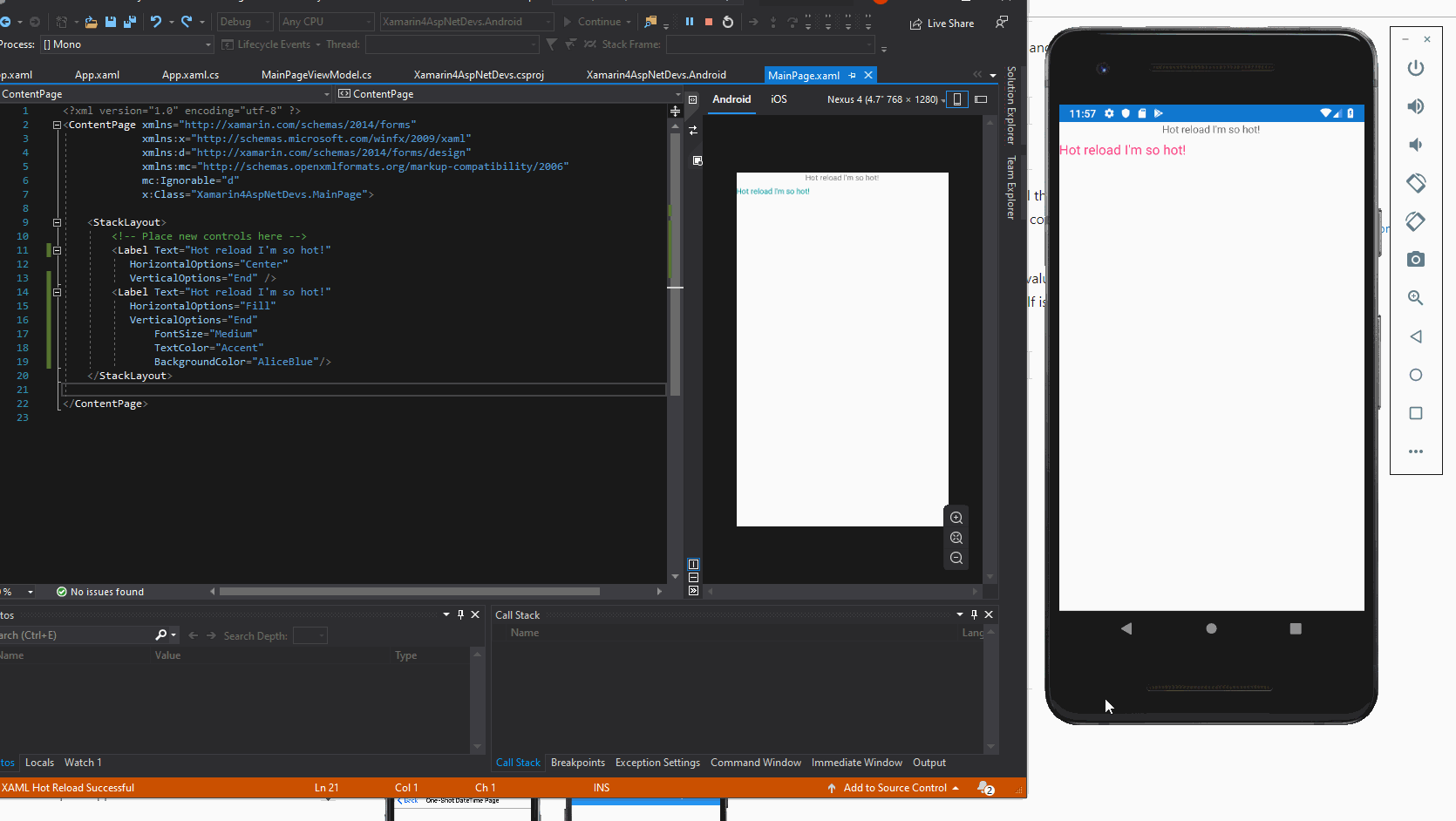Image resolution: width=1456 pixels, height=821 pixels.
Task: Switch previewer to the iOS tab
Action: 779,99
